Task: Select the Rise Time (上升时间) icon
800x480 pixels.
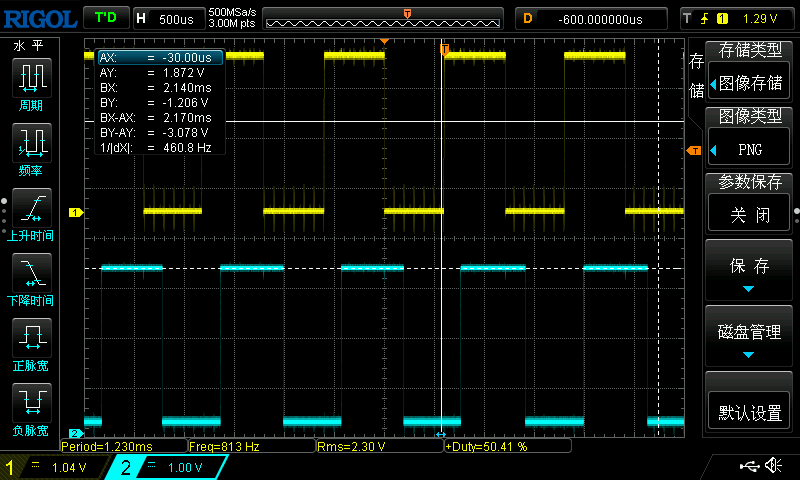Action: click(x=32, y=208)
